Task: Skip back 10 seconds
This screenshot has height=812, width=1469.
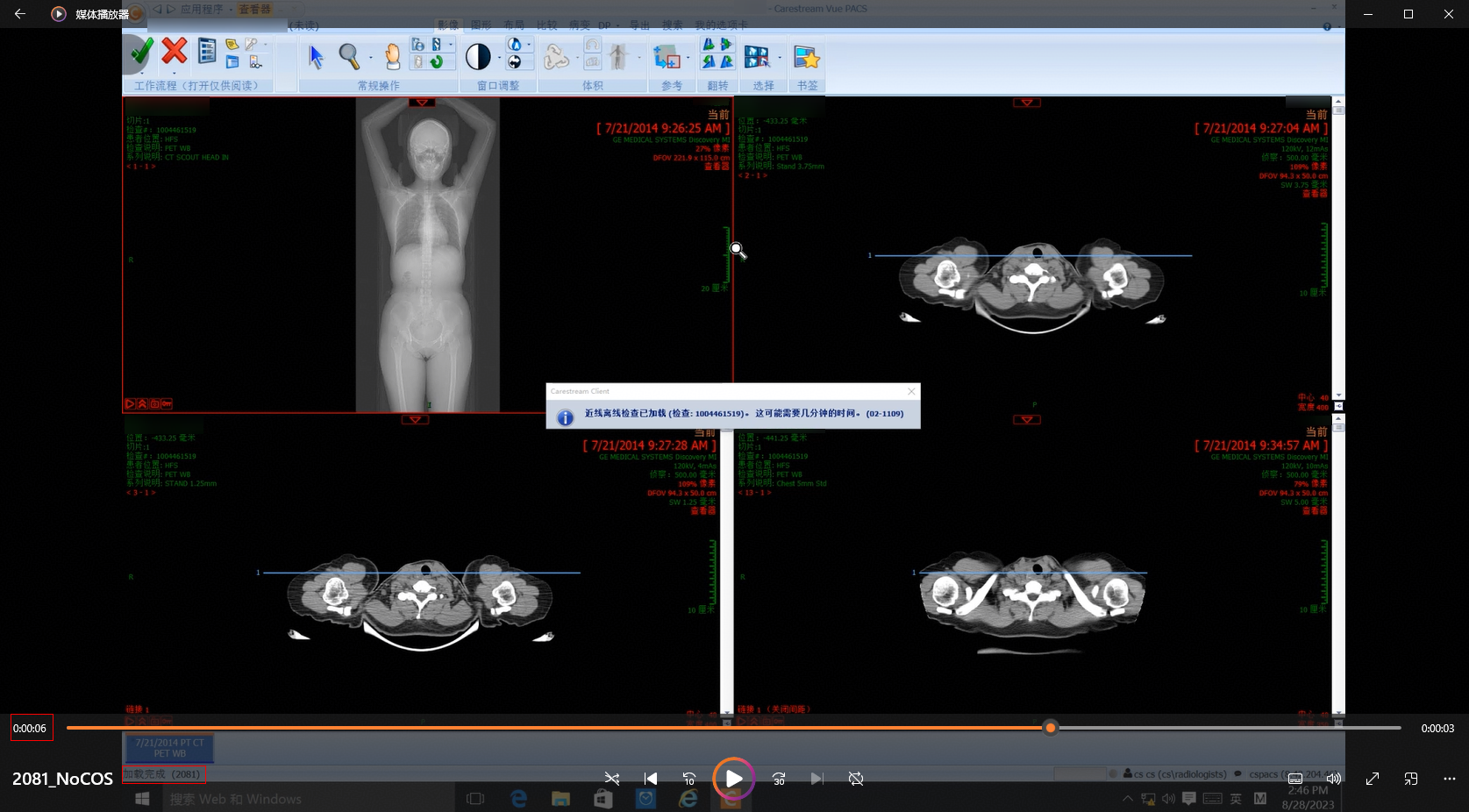Action: 689,779
